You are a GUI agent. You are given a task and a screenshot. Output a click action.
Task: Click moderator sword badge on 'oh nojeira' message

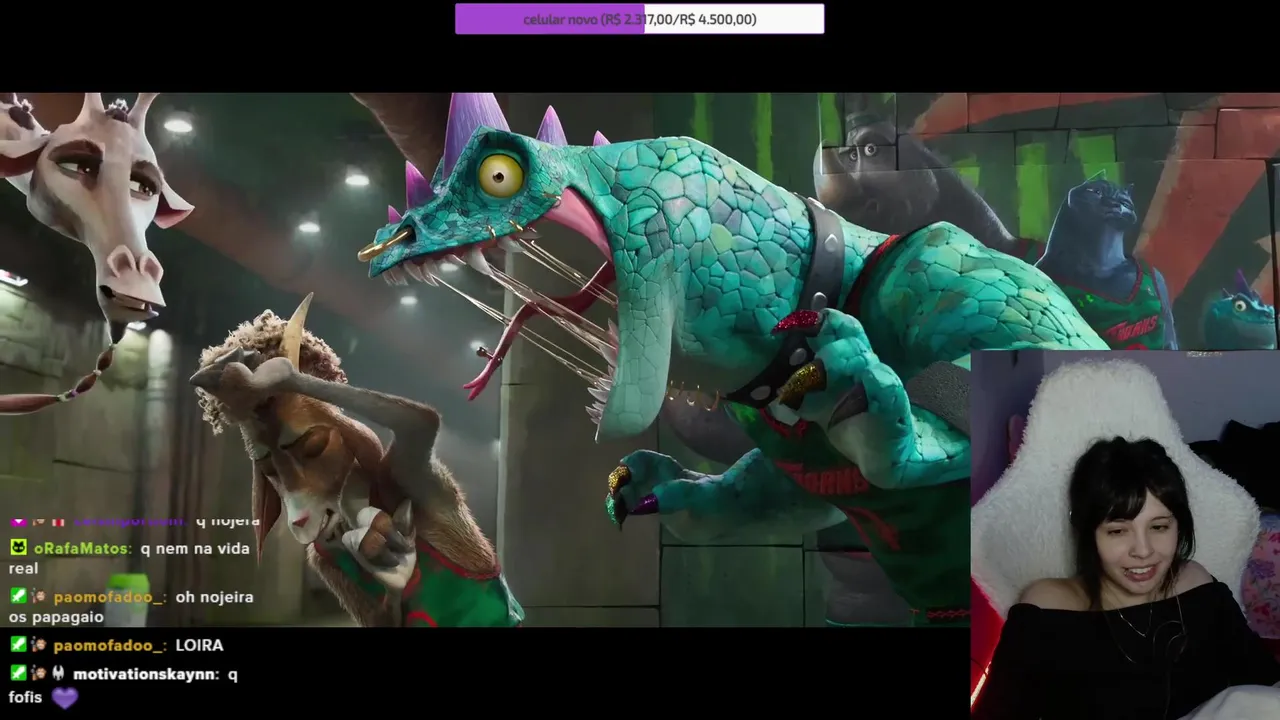19,596
